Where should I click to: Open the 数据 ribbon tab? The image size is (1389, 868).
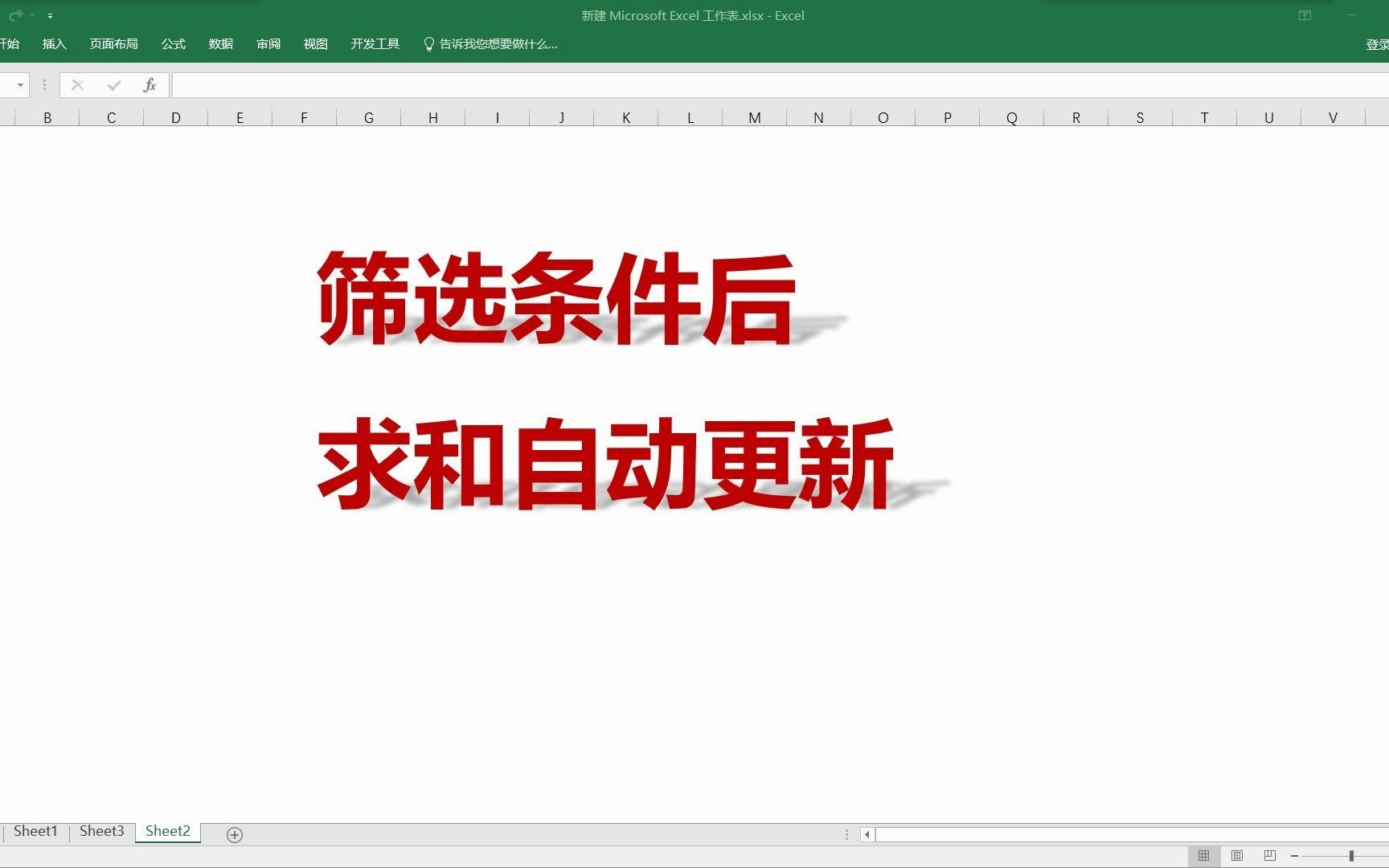(x=220, y=44)
